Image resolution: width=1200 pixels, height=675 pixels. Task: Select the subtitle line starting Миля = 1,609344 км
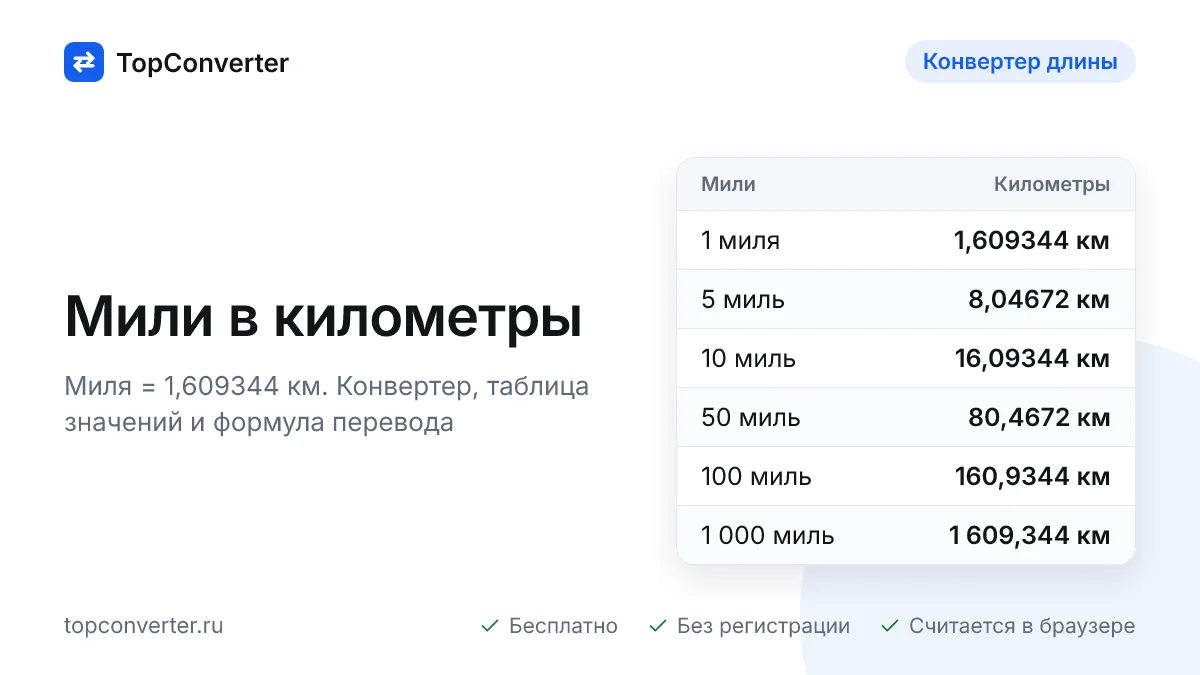coord(327,386)
